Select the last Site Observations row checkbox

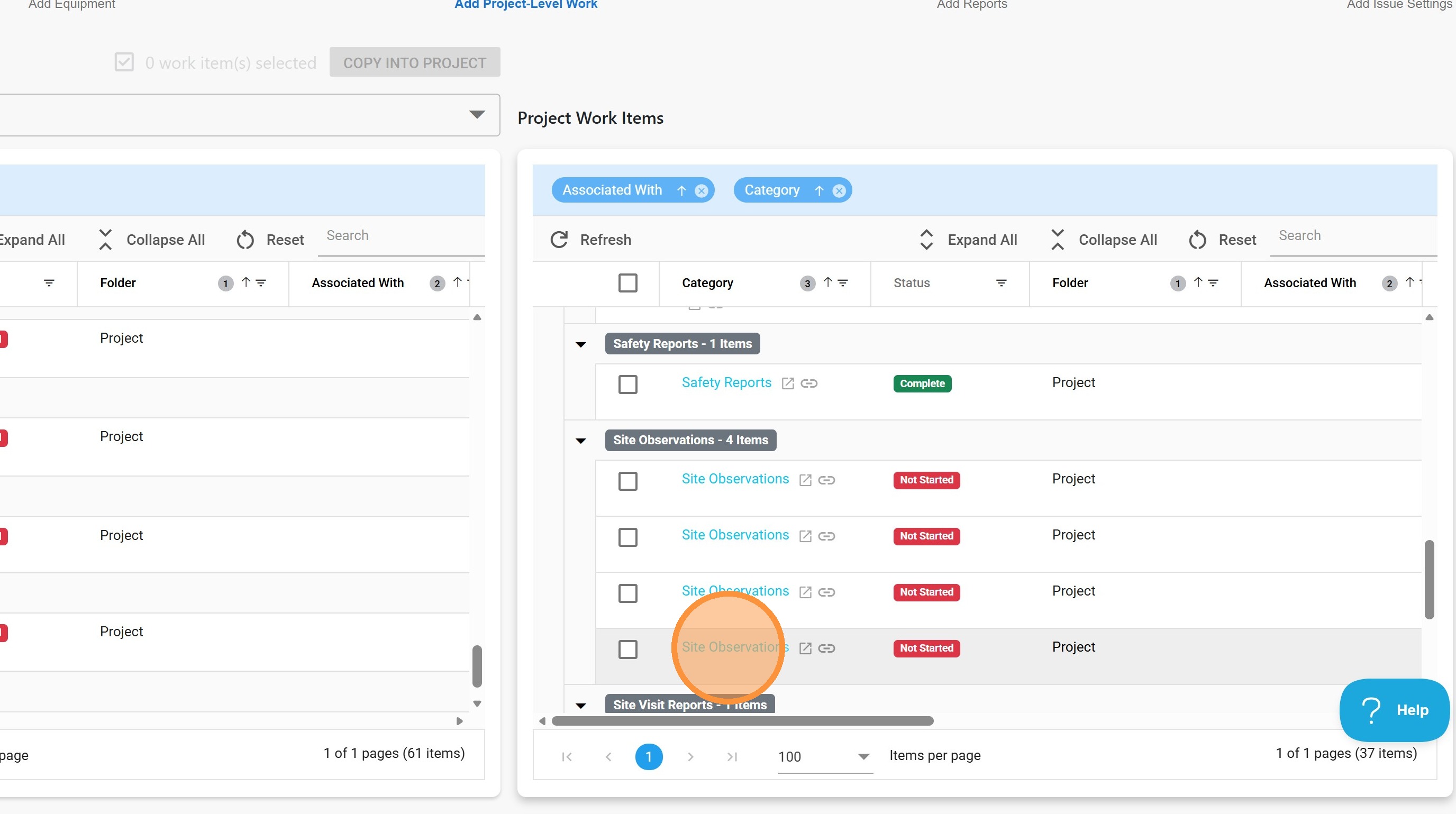click(x=627, y=648)
